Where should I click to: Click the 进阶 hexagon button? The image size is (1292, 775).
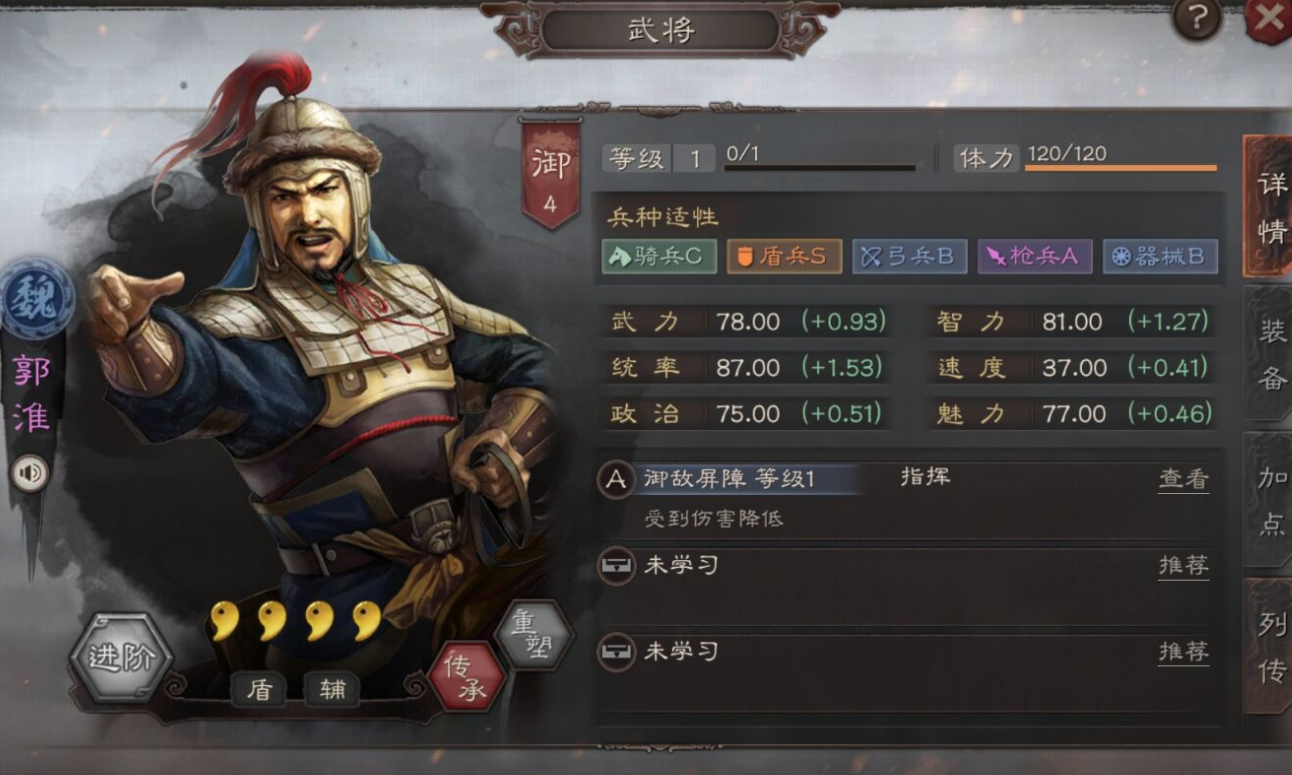click(122, 658)
